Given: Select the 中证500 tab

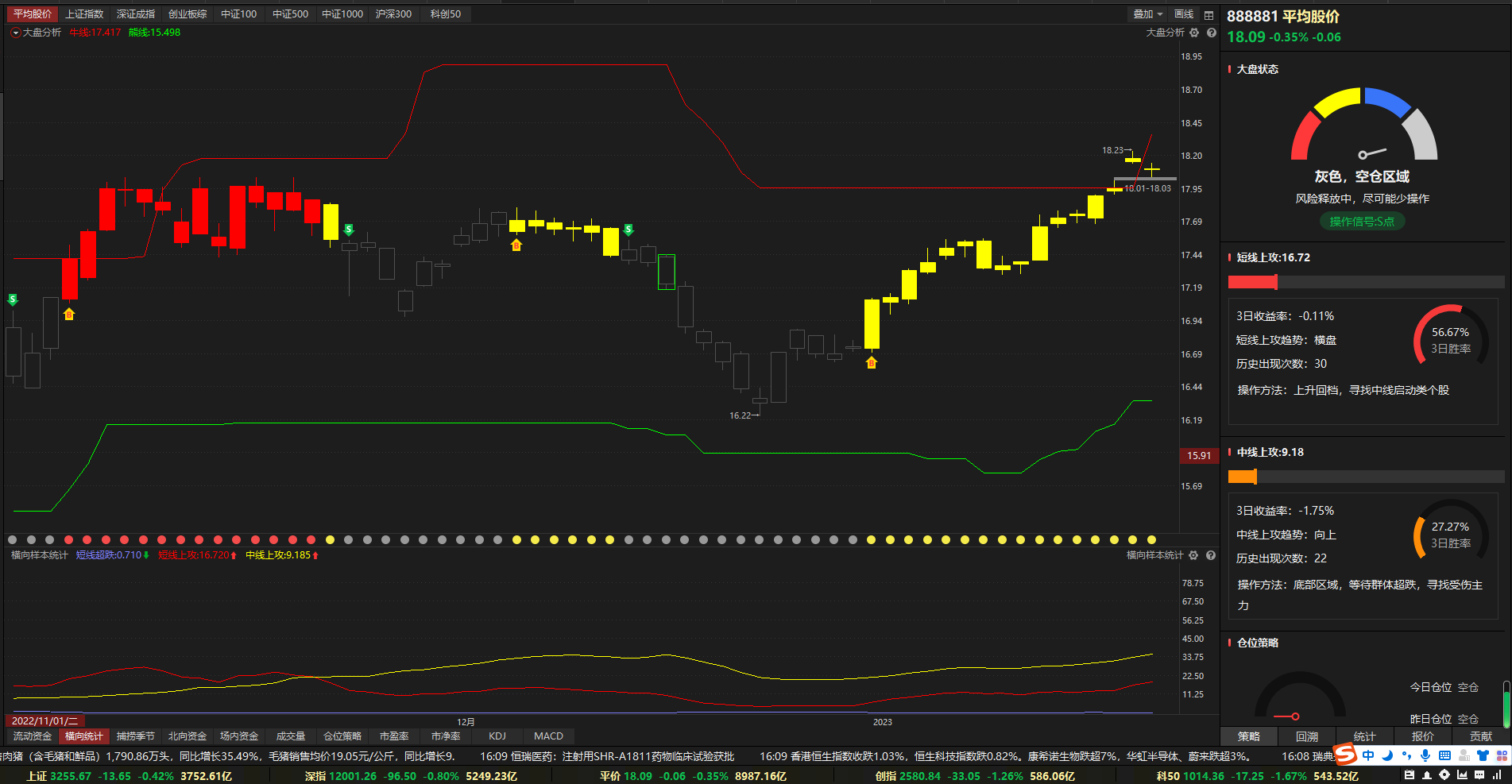Looking at the screenshot, I should pyautogui.click(x=290, y=14).
